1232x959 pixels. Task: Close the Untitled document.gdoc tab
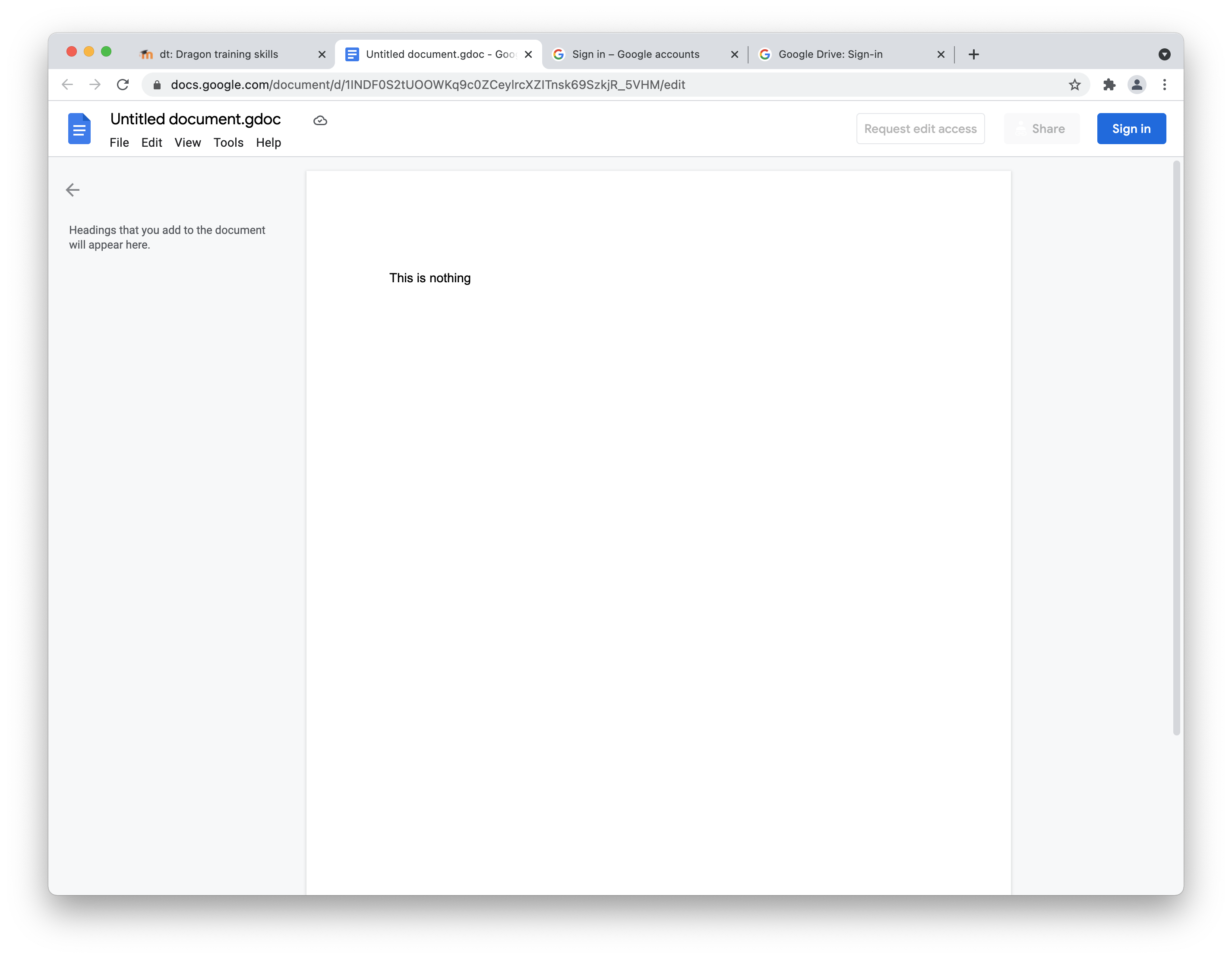click(528, 54)
